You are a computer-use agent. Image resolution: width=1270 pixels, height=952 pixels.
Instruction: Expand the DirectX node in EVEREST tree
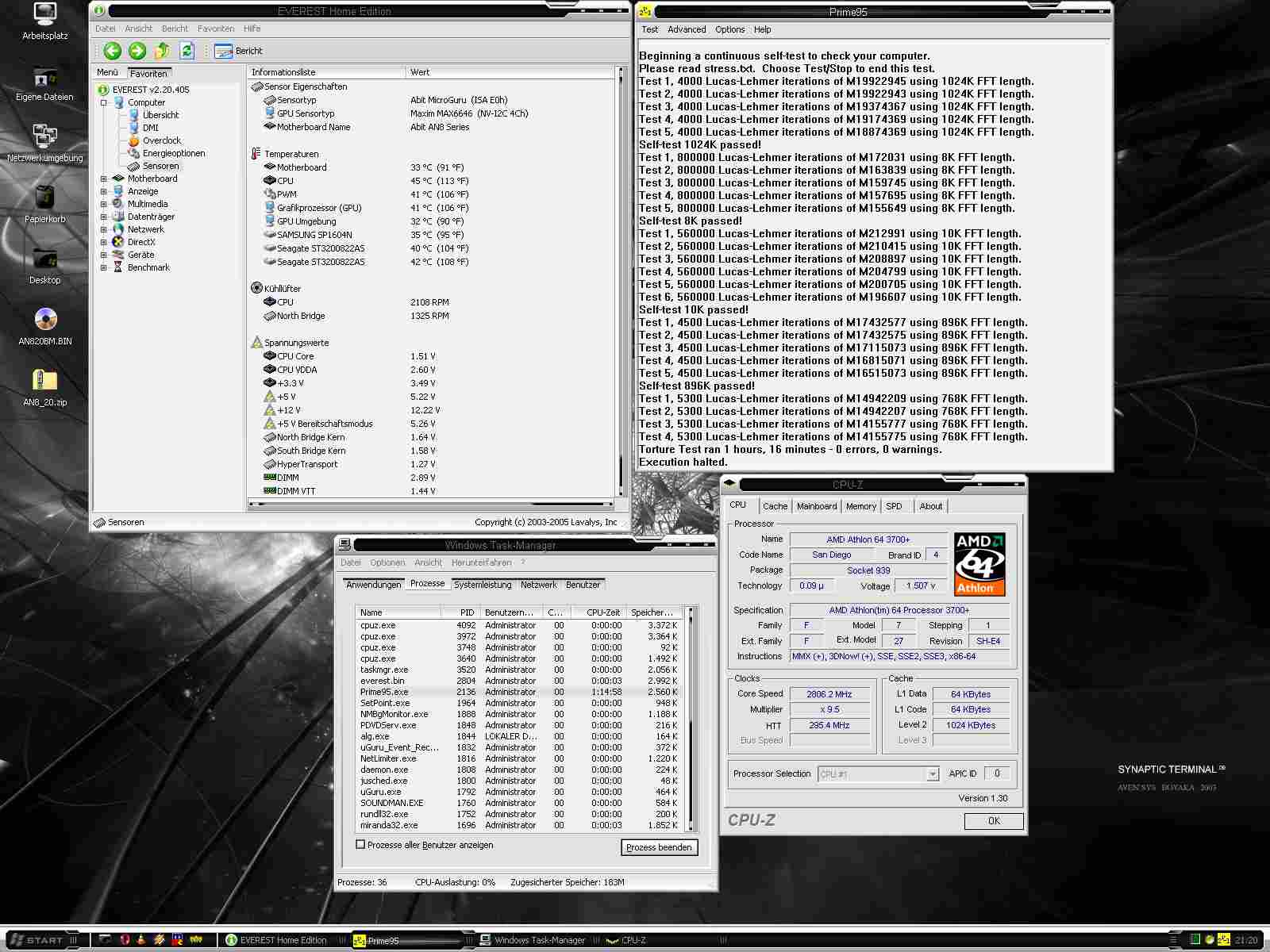(x=103, y=242)
